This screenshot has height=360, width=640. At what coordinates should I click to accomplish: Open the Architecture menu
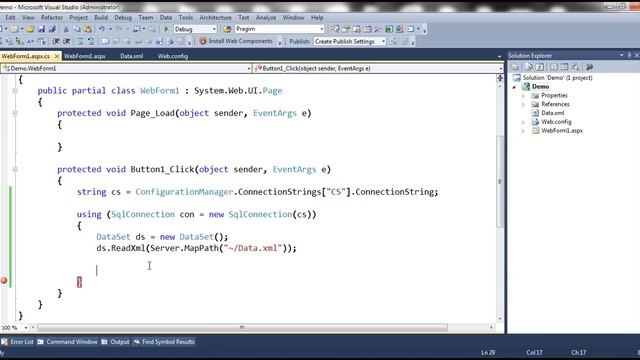click(216, 18)
